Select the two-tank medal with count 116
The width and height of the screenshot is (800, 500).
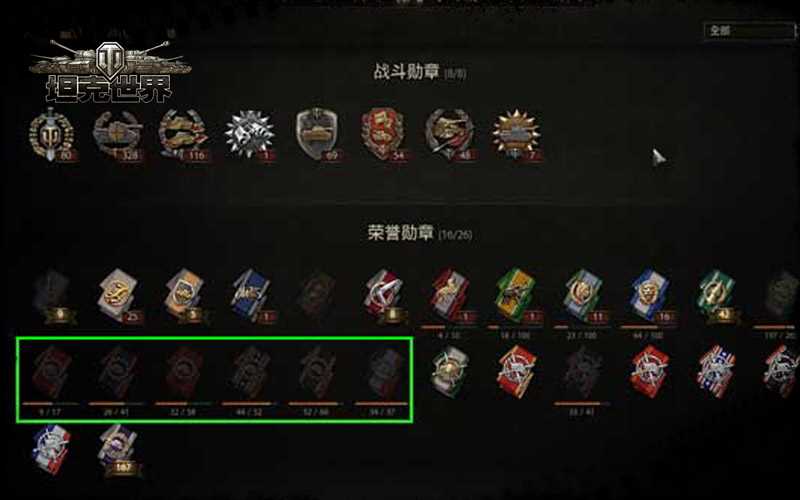click(184, 135)
